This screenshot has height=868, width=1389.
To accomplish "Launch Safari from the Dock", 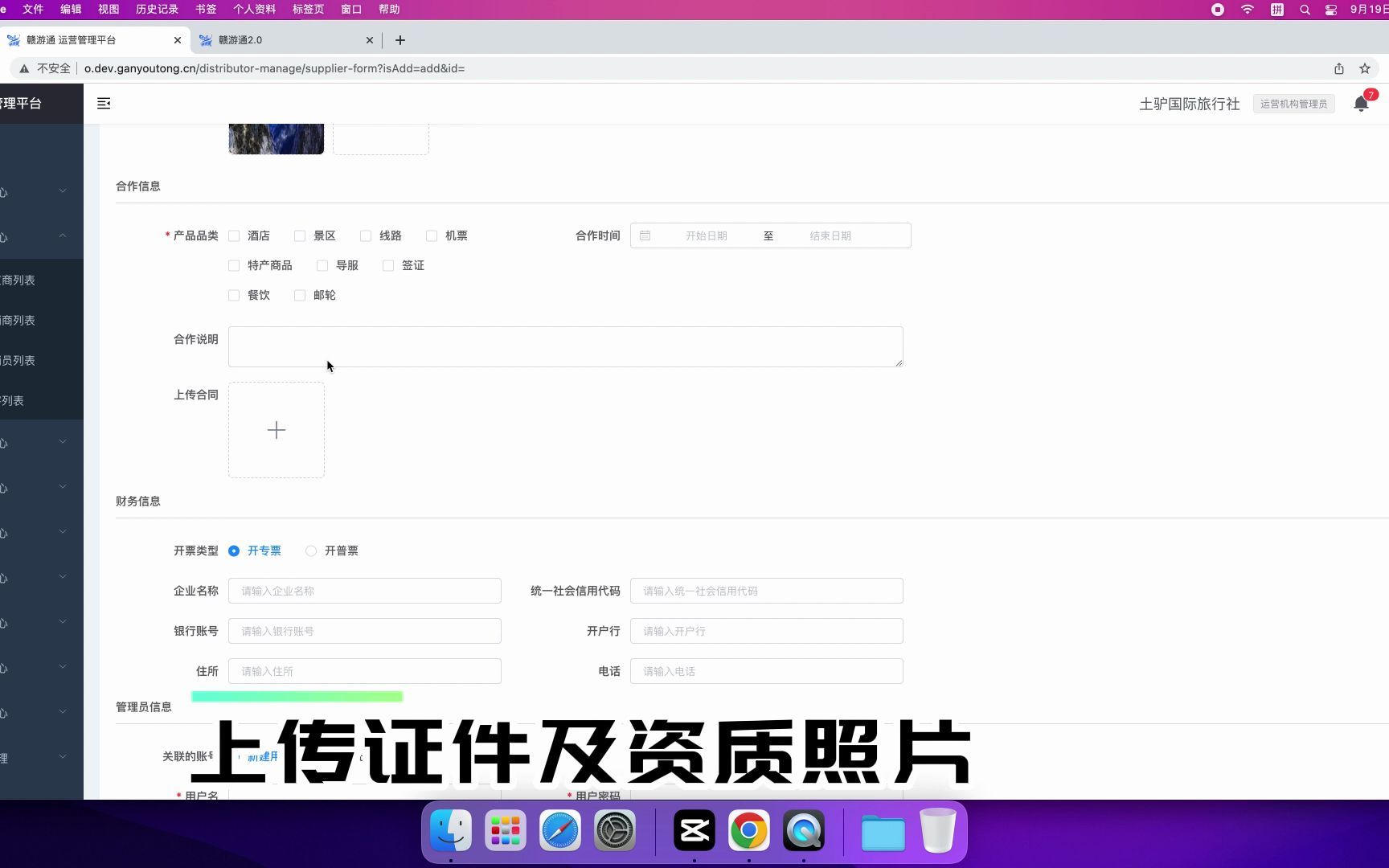I will pos(560,830).
